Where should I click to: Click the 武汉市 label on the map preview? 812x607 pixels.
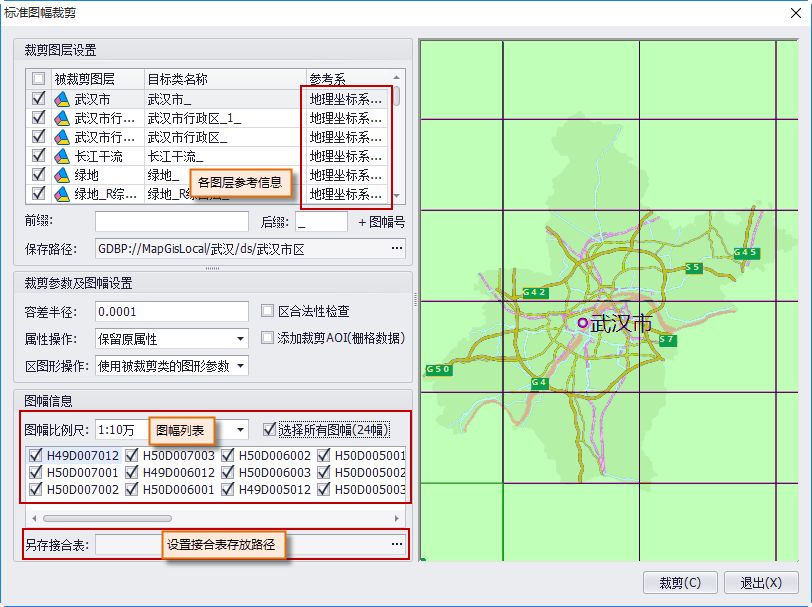(621, 324)
